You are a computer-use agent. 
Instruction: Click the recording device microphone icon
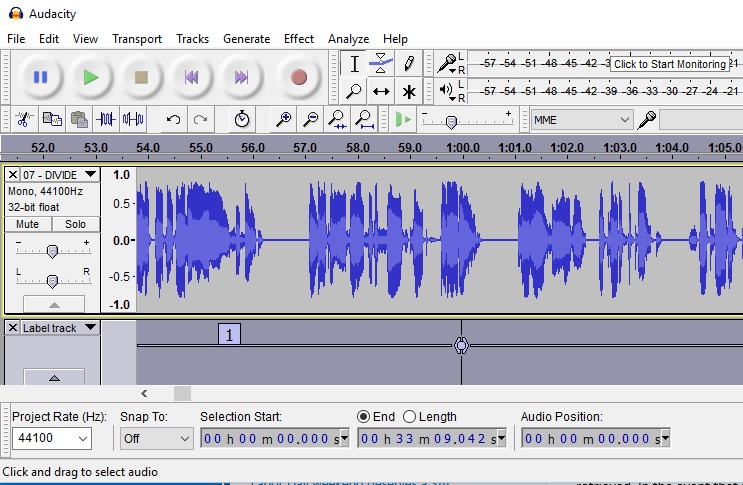point(647,120)
